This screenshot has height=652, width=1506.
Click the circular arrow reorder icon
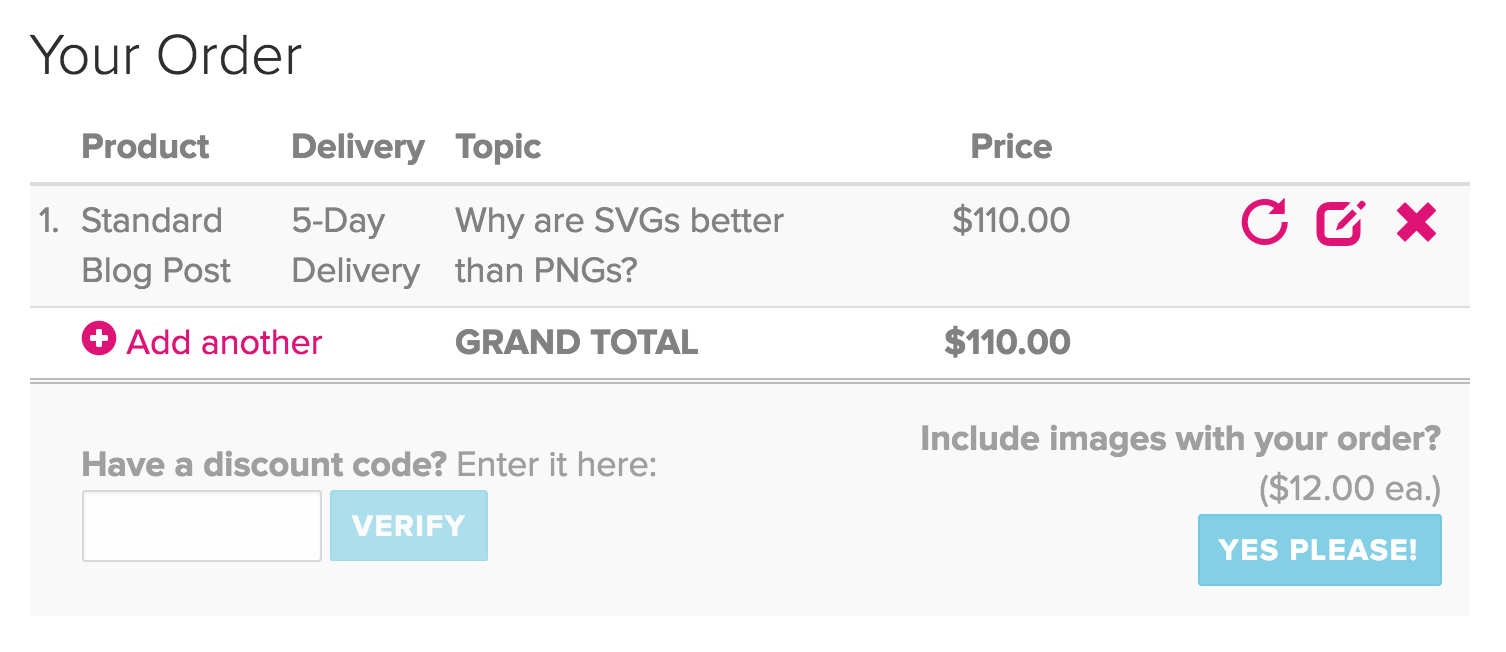(1265, 222)
